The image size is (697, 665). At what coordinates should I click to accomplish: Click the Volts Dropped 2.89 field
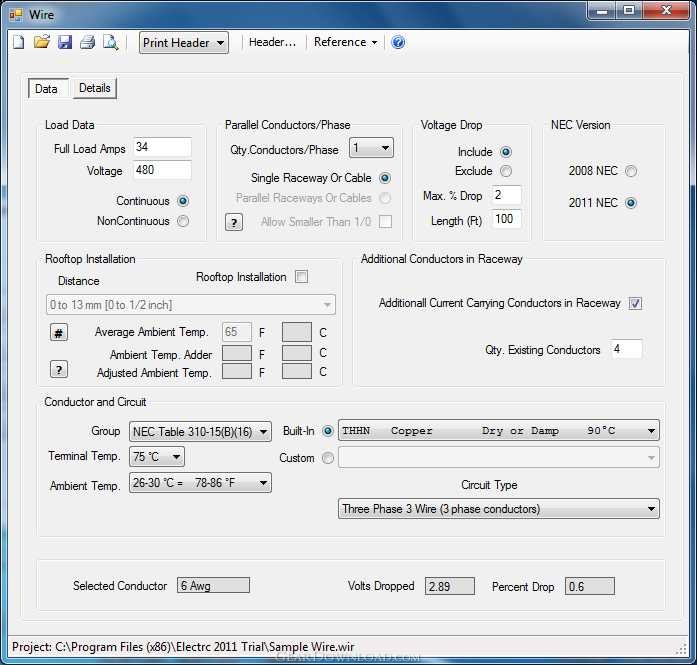[450, 586]
